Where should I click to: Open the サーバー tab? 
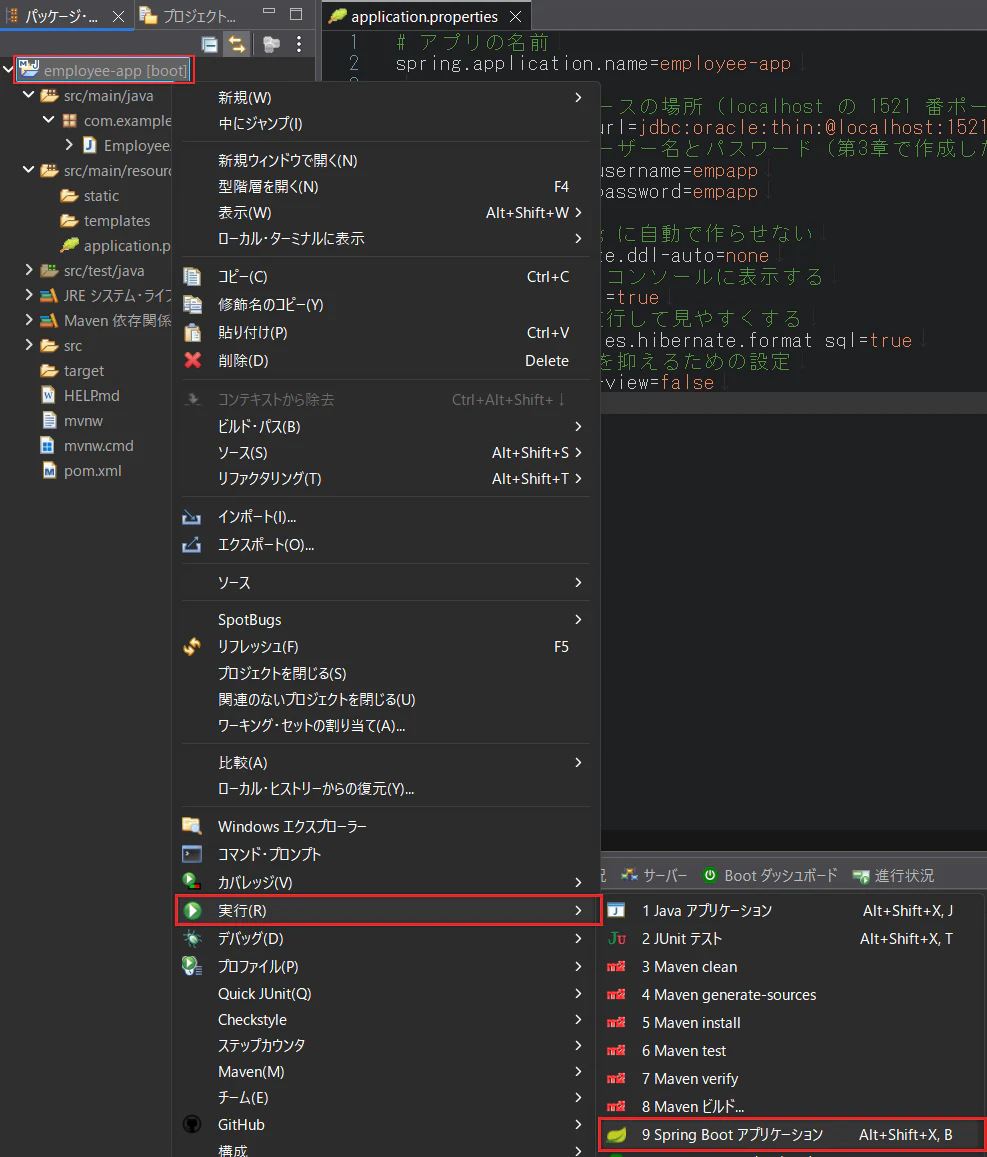tap(654, 875)
